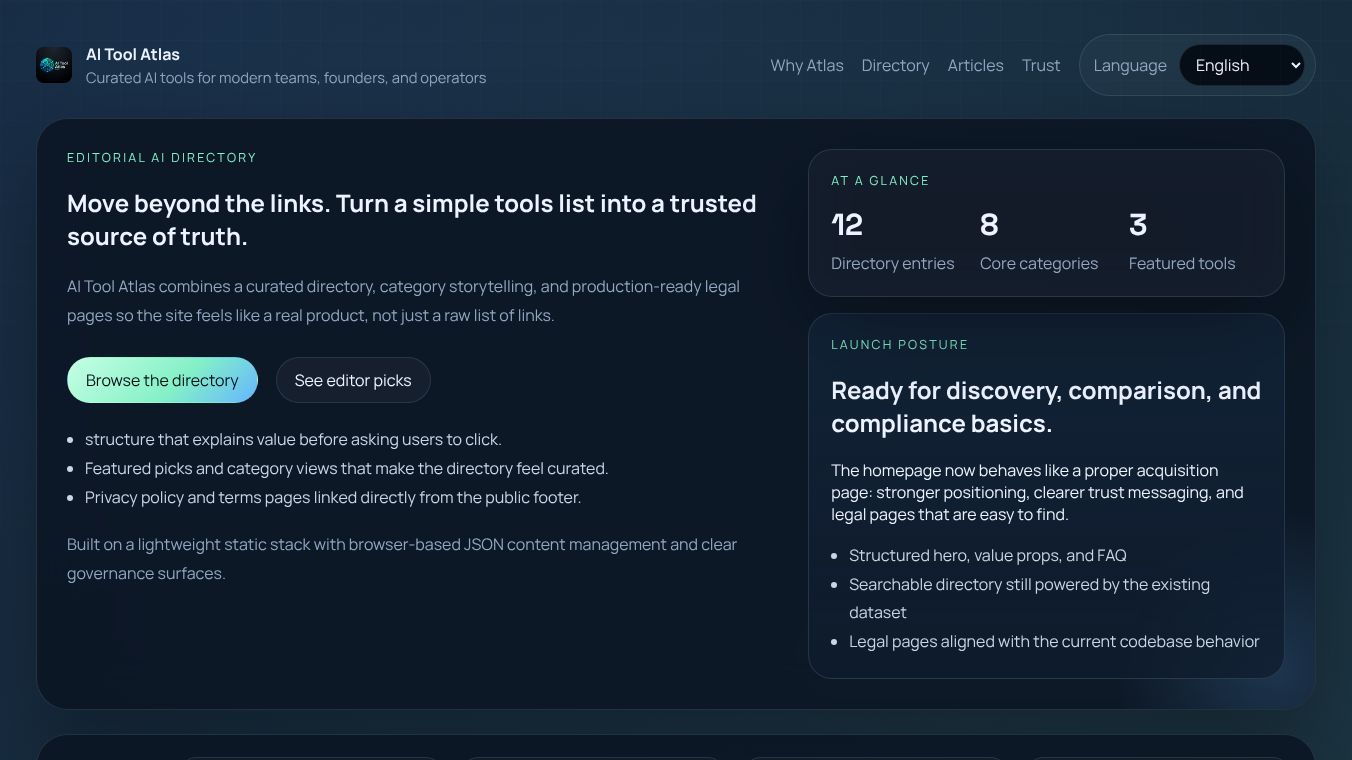Screen dimensions: 1352x760
Task: Click 'Structured hero, value props, and FAQ' bullet
Action: tap(988, 555)
